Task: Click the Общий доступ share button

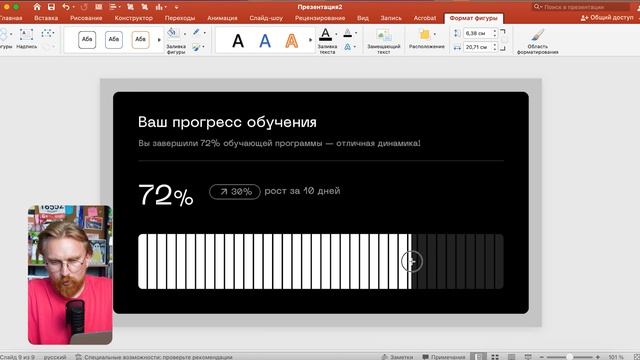Action: click(x=607, y=18)
